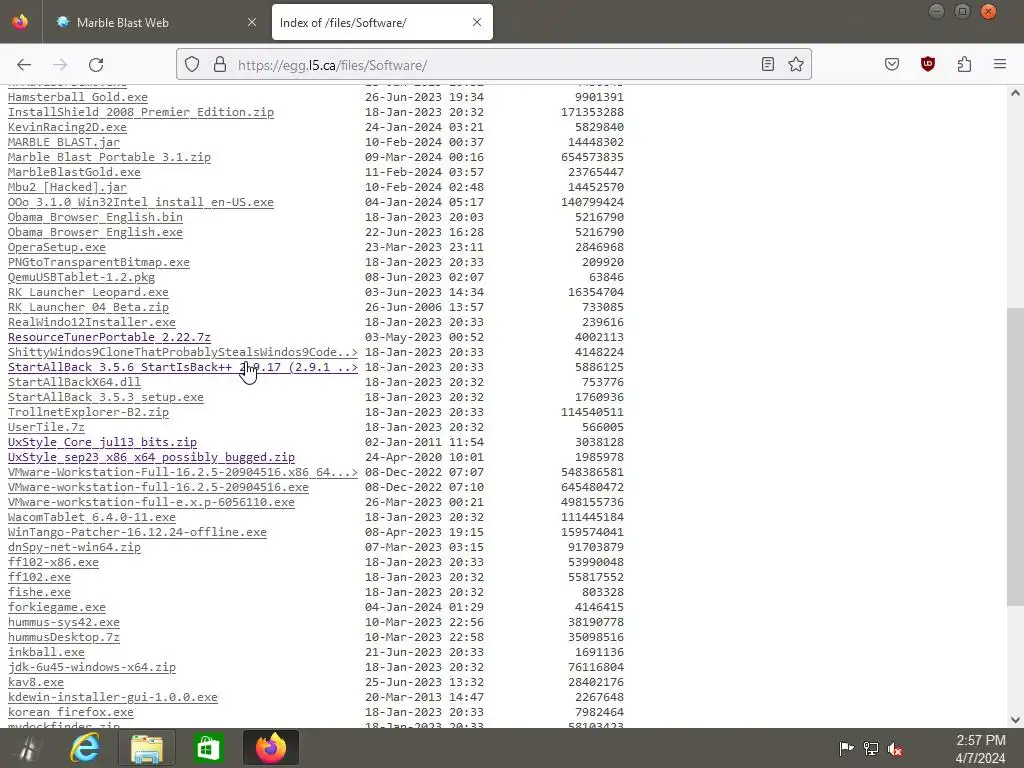Click korean_firefox.exe link
This screenshot has width=1024, height=768.
coord(71,713)
